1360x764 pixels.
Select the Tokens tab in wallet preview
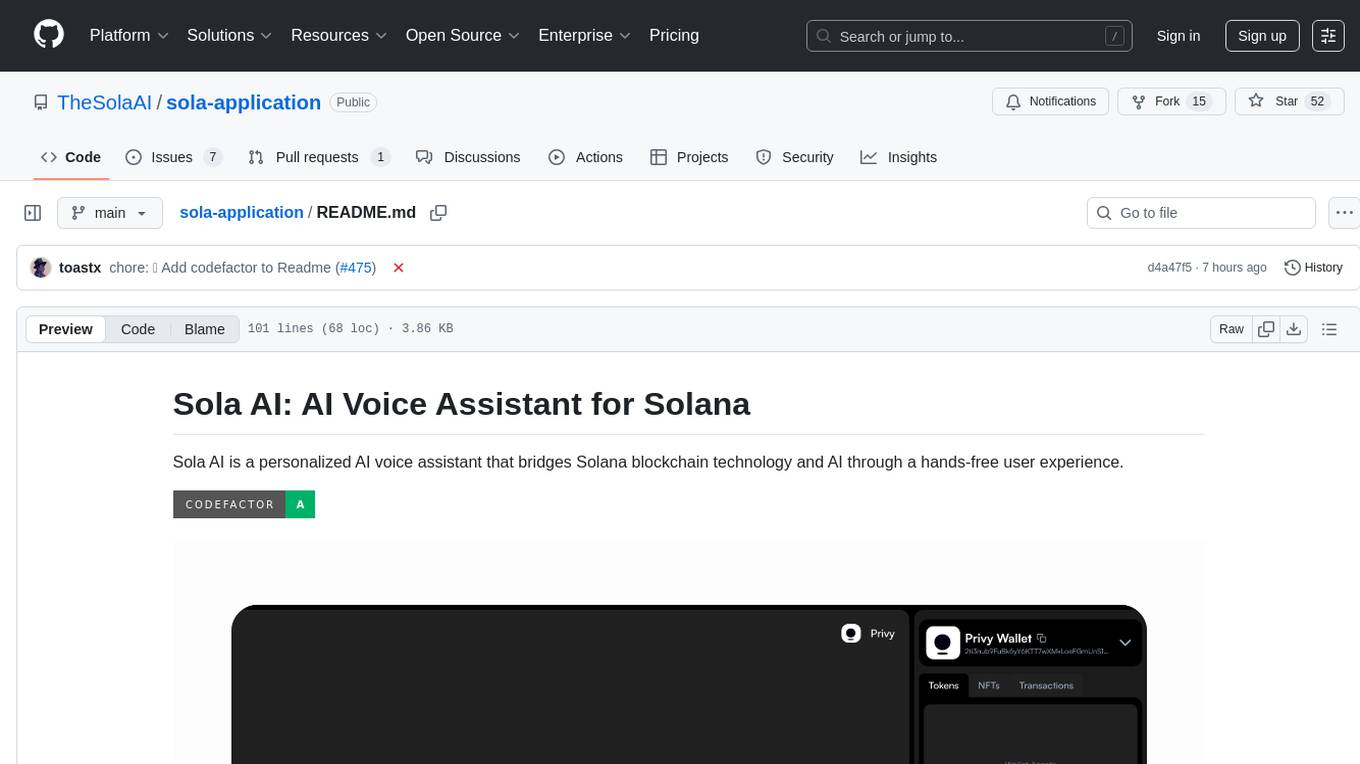click(943, 685)
